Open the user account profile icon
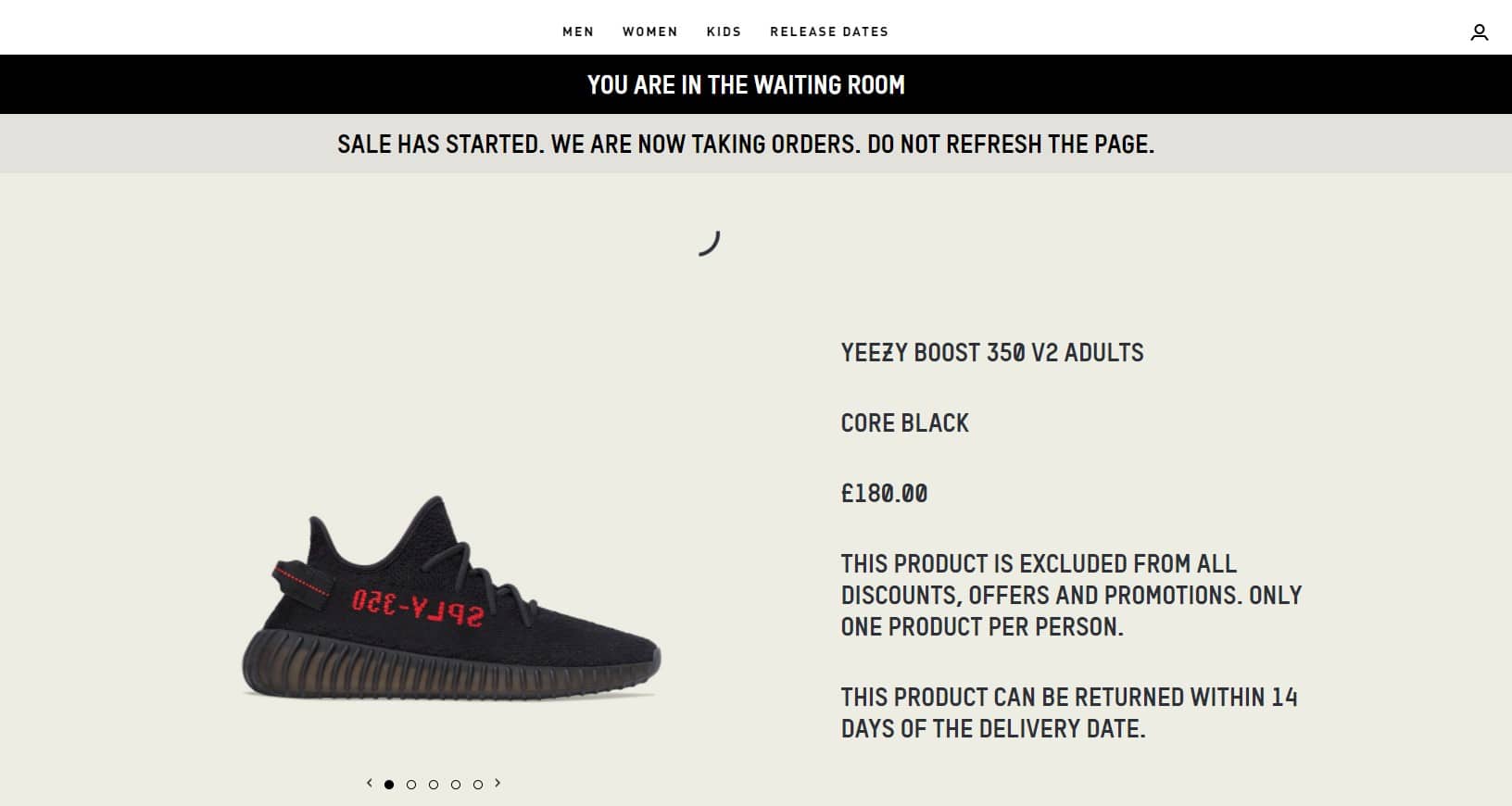 point(1479,32)
